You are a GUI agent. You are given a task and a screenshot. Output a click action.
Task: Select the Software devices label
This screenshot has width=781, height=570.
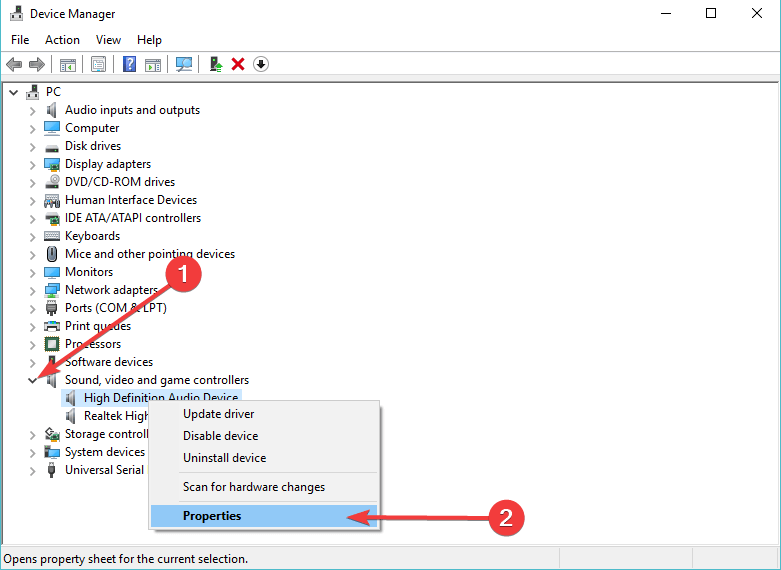(x=109, y=362)
